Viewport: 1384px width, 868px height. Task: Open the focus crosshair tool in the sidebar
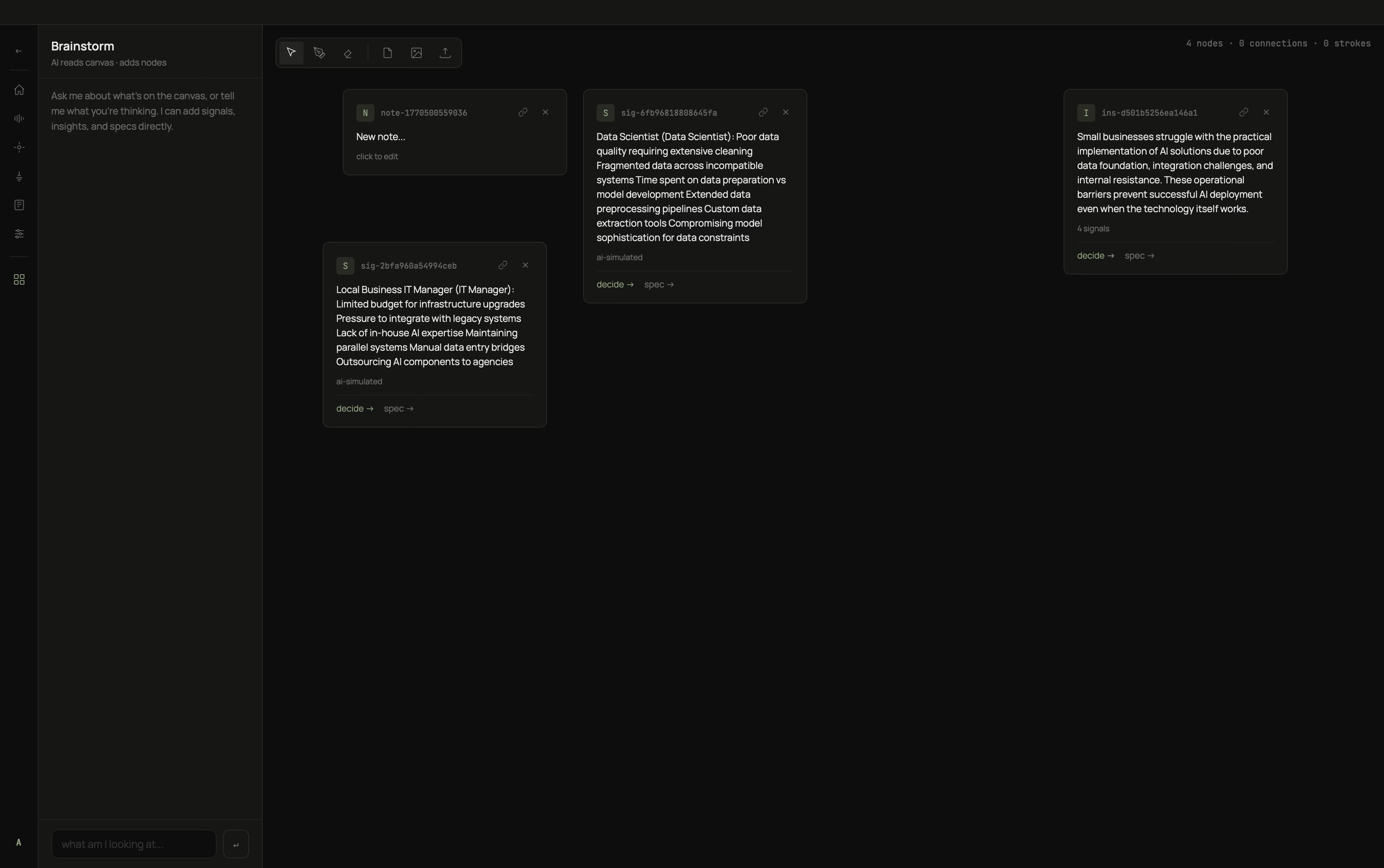(x=18, y=147)
